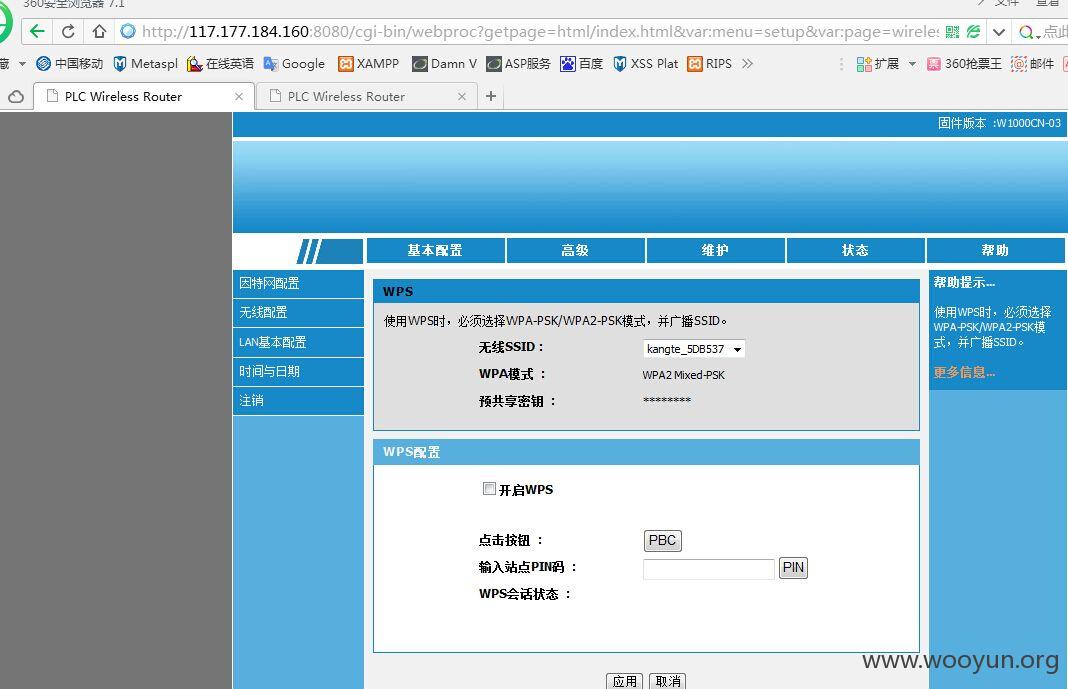Open 状态 top menu

(x=855, y=250)
